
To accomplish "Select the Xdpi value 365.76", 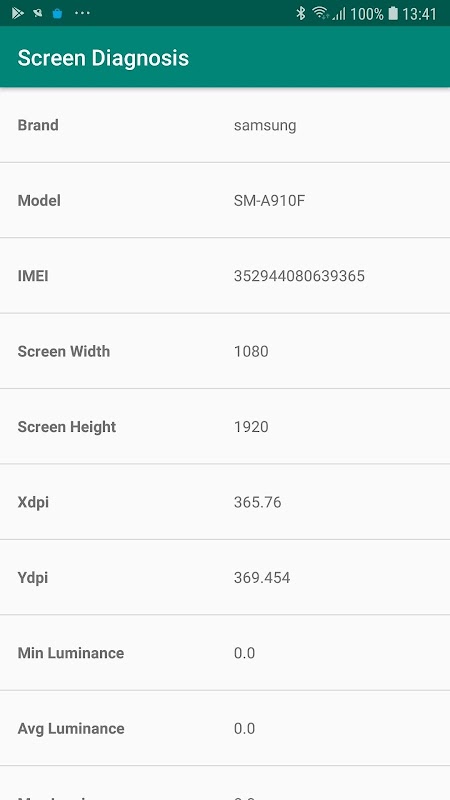I will [x=258, y=502].
